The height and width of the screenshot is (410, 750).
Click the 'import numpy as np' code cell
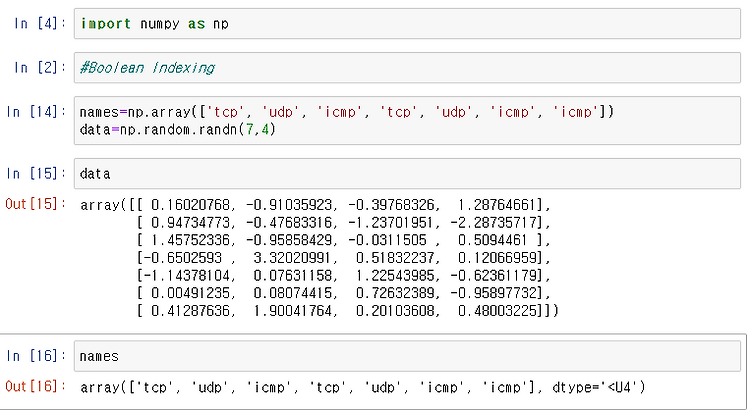[407, 23]
